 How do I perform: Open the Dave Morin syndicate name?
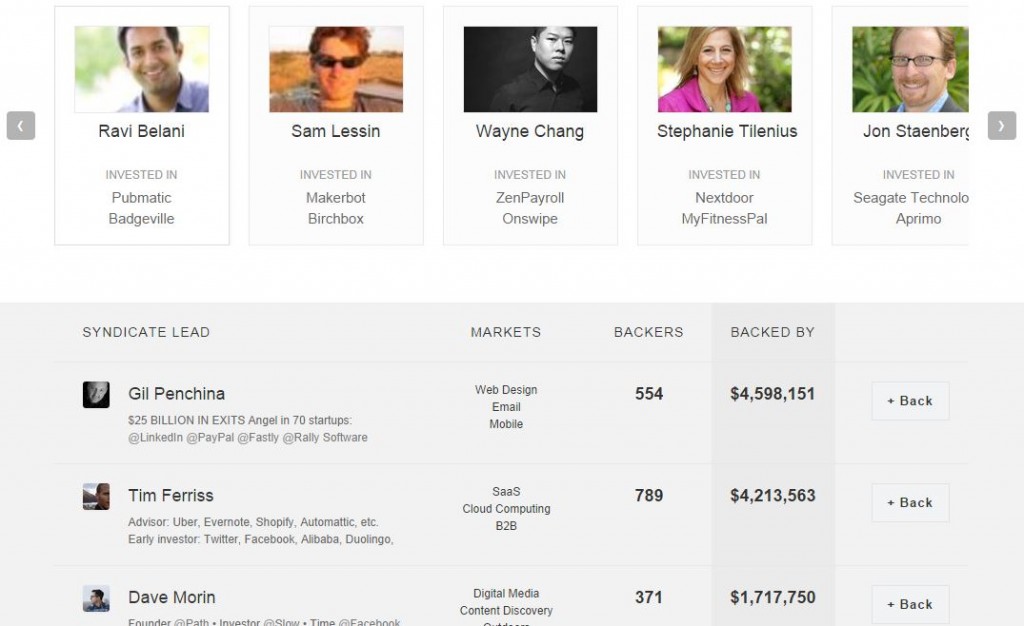(x=172, y=597)
